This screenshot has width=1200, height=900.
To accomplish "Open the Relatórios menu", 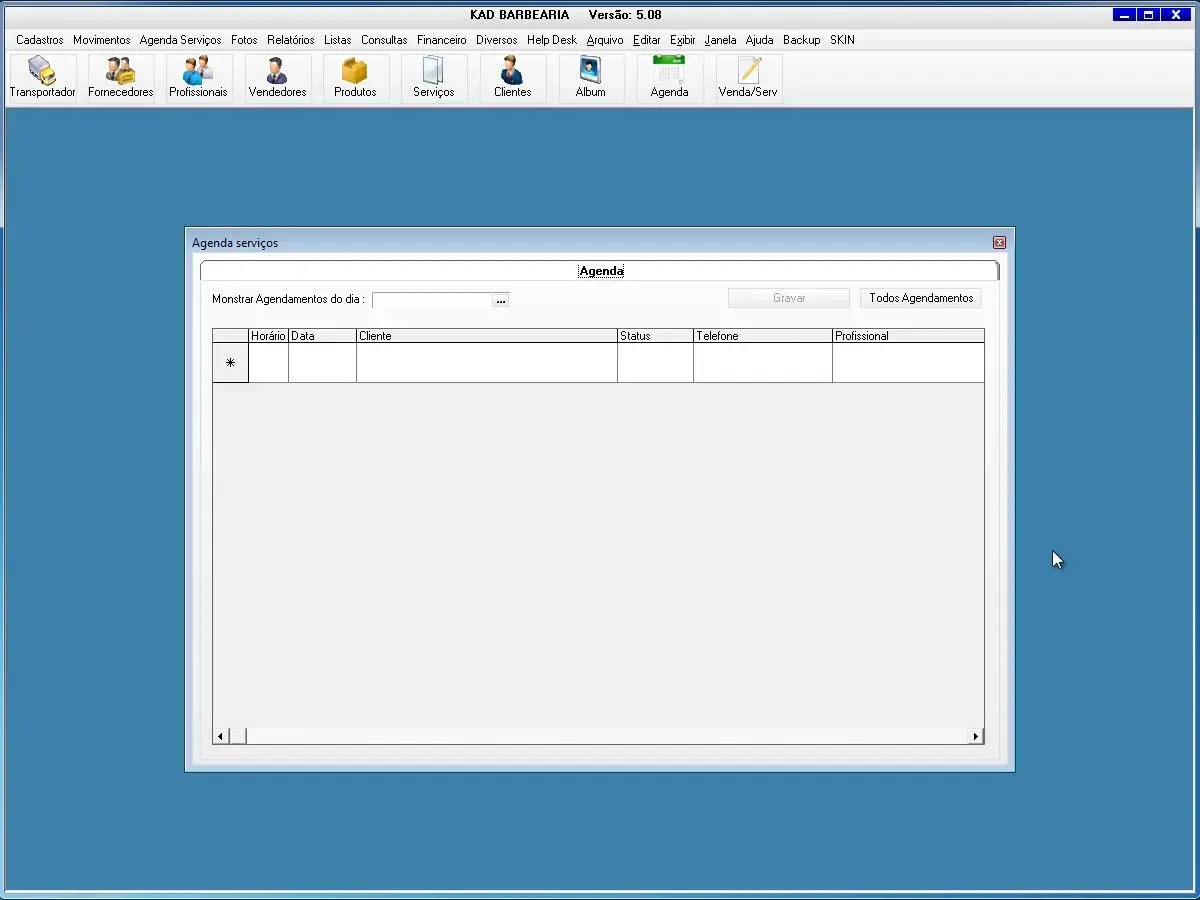I will [x=290, y=40].
